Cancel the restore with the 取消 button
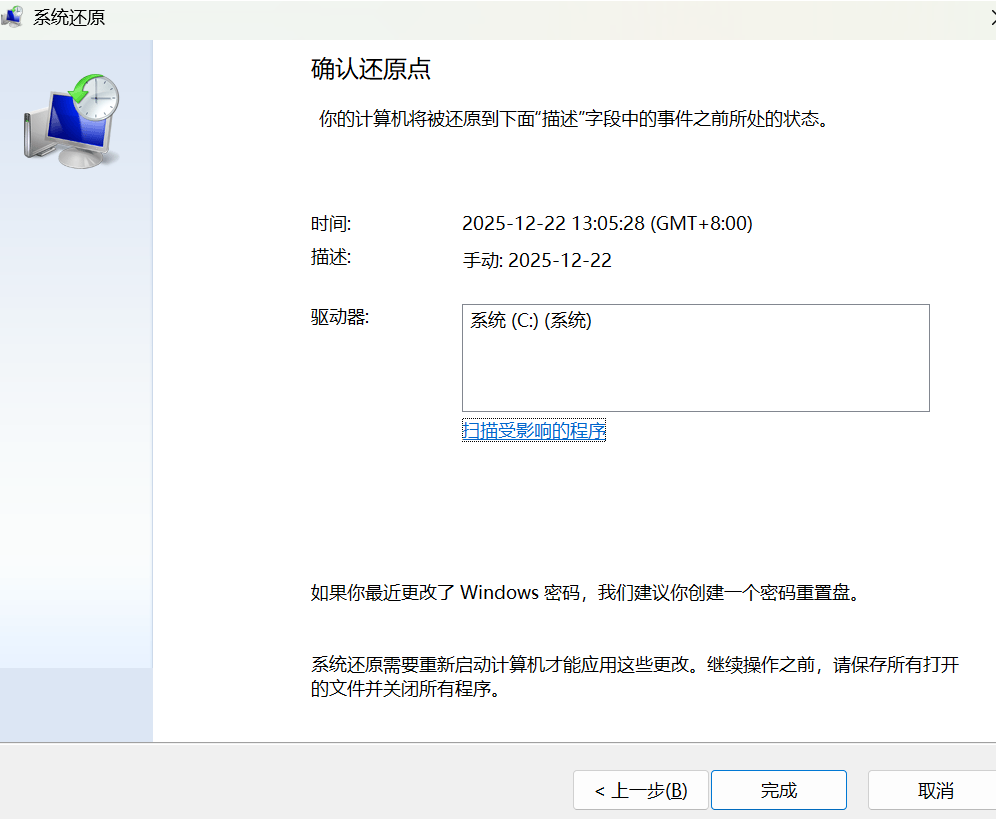This screenshot has height=819, width=996. [934, 790]
